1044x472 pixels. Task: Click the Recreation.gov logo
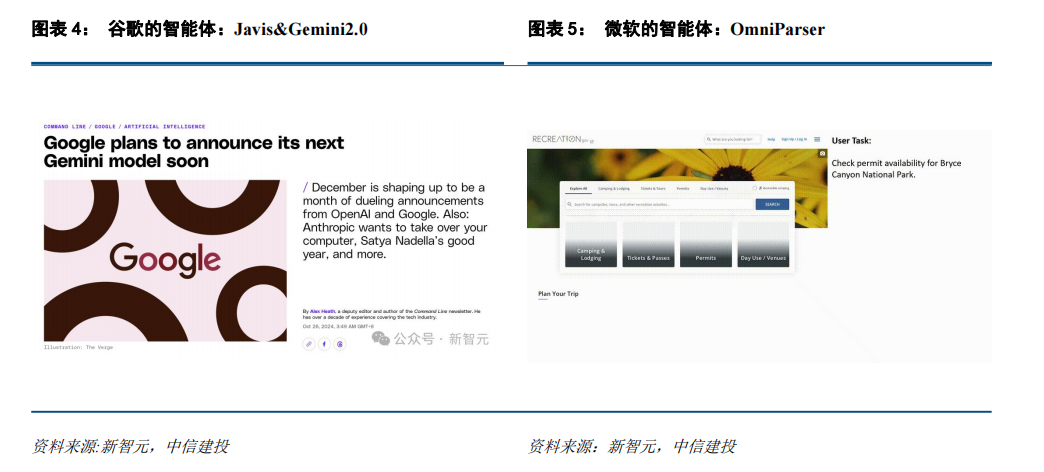563,139
